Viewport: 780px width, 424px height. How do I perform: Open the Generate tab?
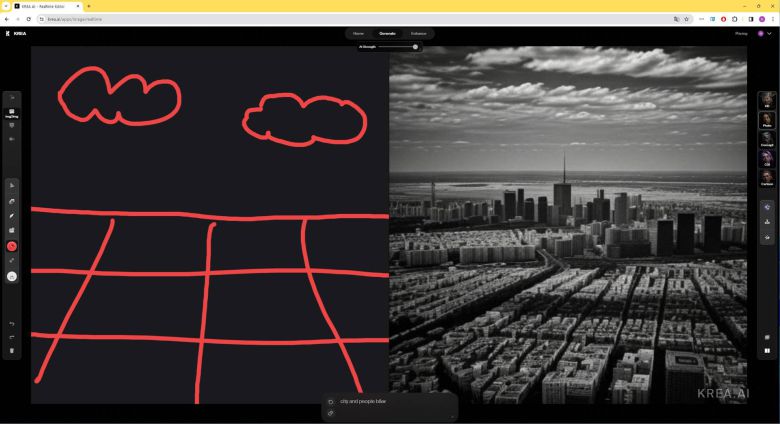point(387,33)
